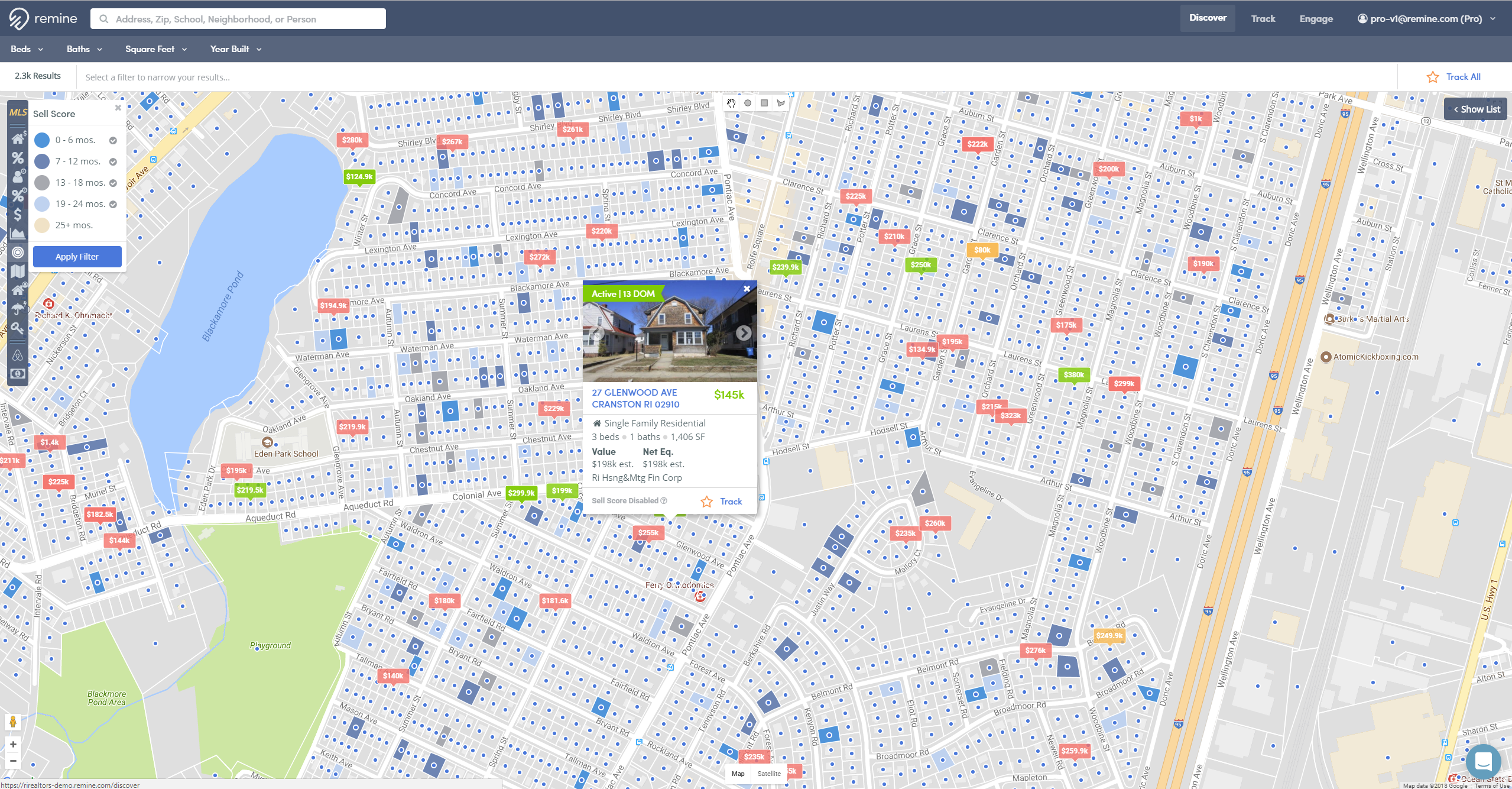Select the hand pan tool above the map
Screen dimensions: 1512x789
click(x=731, y=103)
